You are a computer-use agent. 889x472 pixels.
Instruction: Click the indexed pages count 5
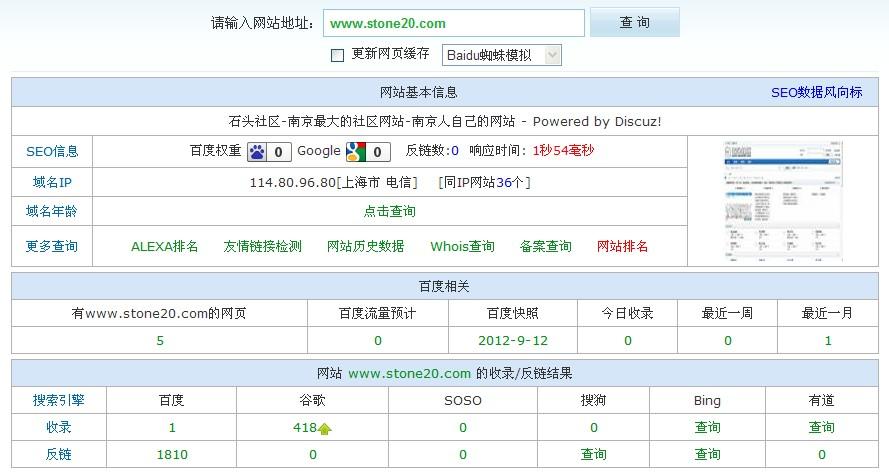[x=160, y=341]
